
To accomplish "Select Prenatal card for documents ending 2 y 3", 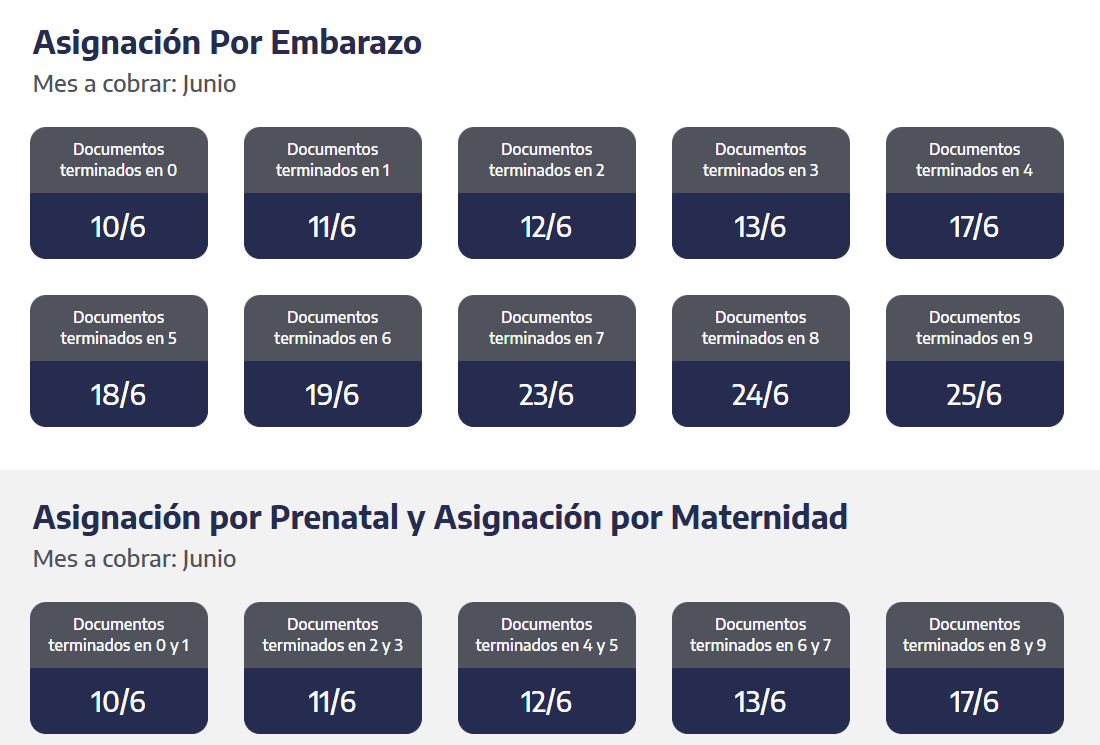I will pos(333,668).
